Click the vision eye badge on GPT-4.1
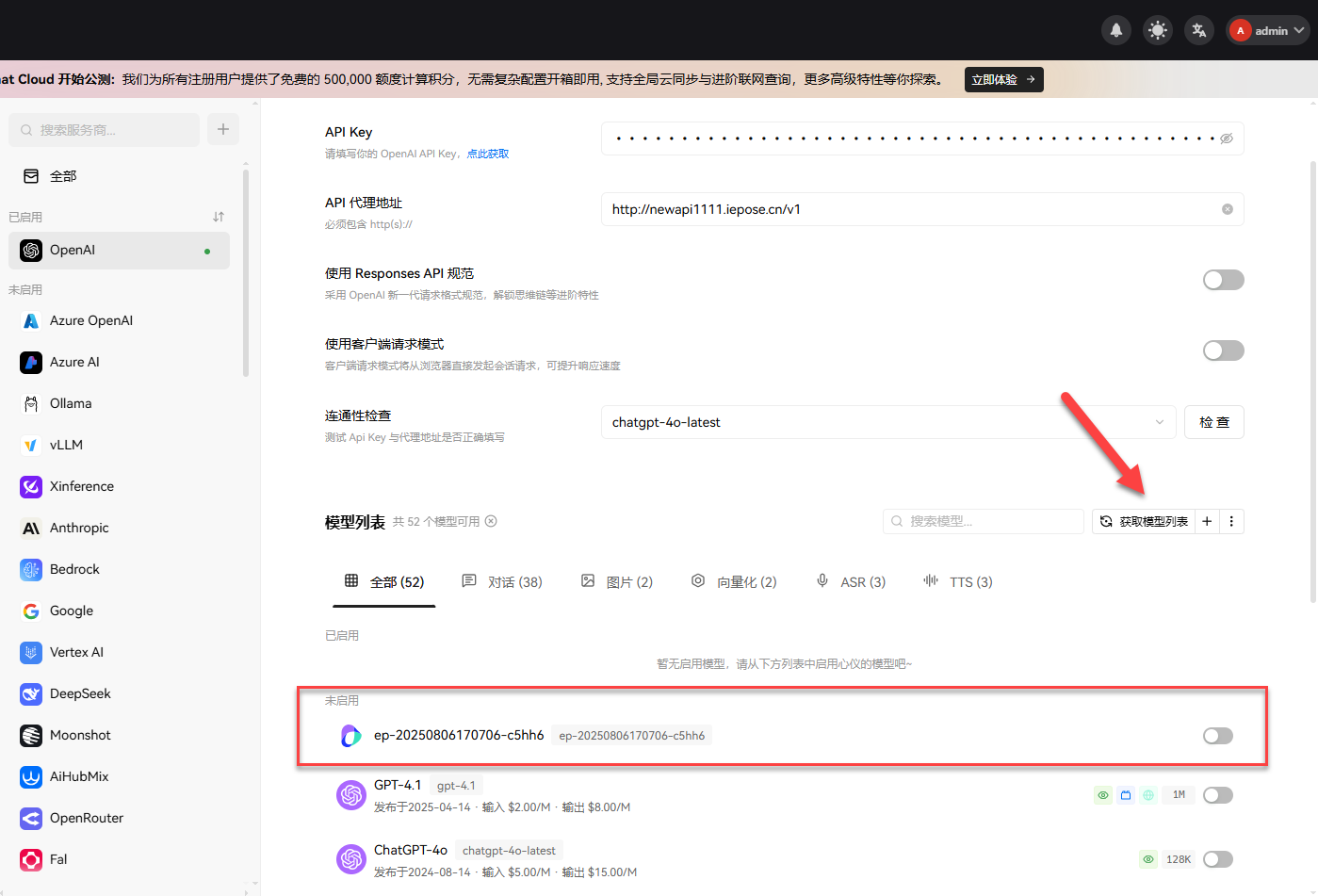Screen dimensions: 1318x896 [x=1102, y=794]
